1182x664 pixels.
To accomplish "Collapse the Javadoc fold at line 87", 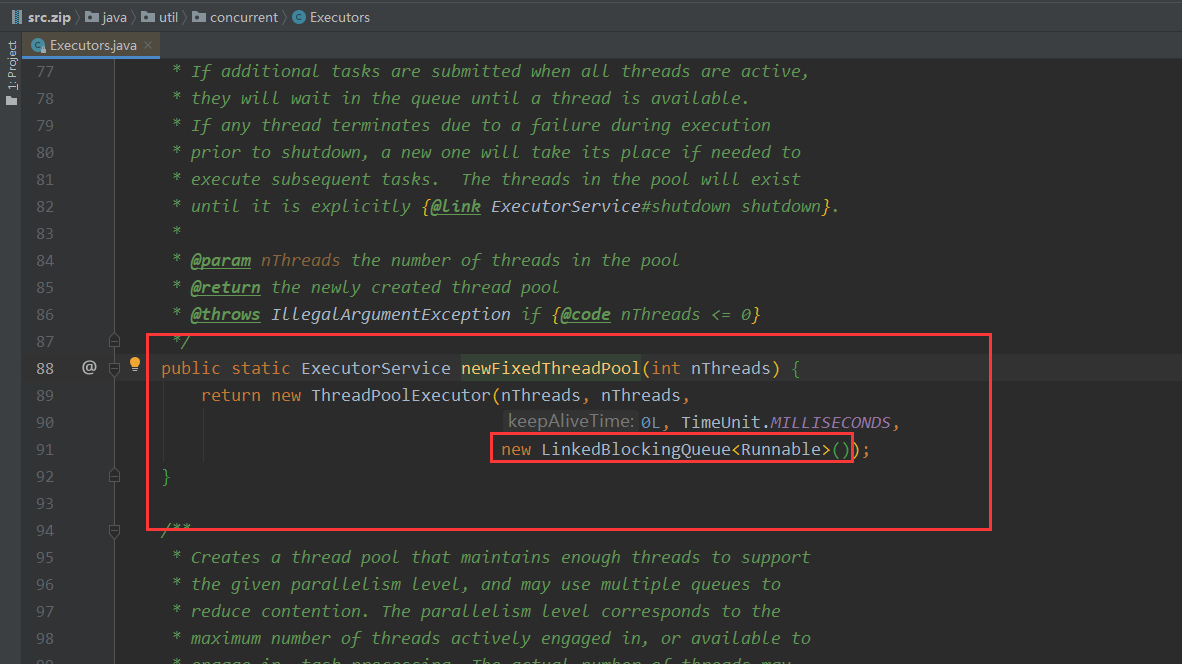I will (115, 341).
